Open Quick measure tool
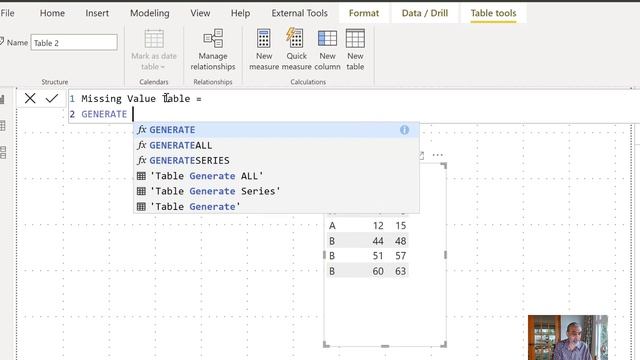This screenshot has width=640, height=360. point(296,49)
